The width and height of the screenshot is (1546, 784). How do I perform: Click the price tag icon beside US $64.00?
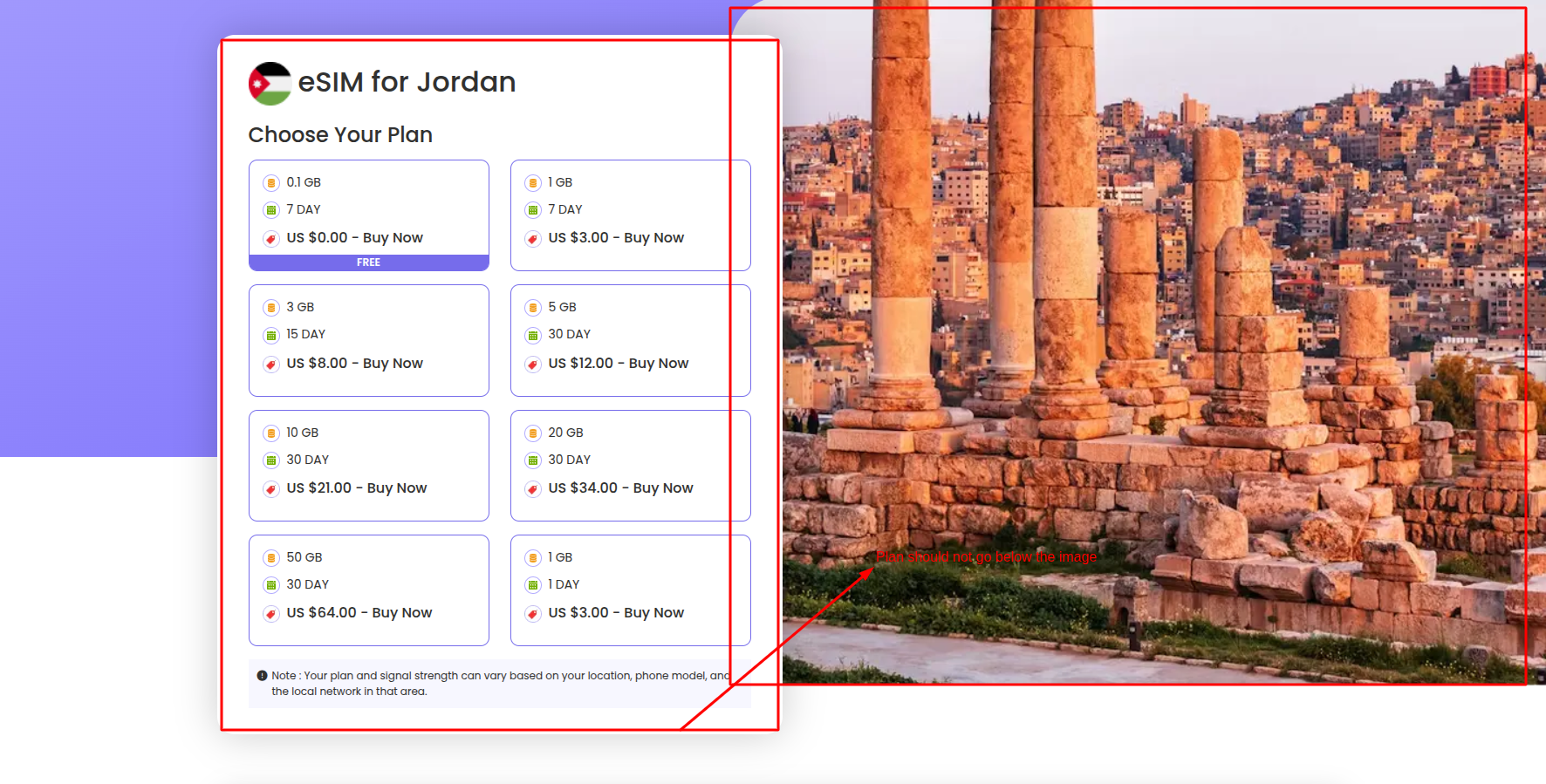[271, 614]
